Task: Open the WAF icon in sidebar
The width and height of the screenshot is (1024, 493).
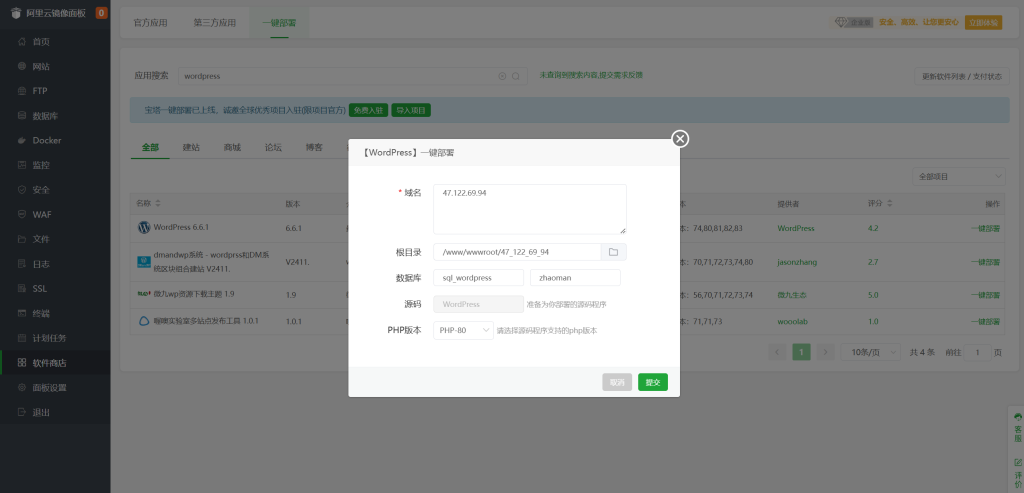Action: 22,214
